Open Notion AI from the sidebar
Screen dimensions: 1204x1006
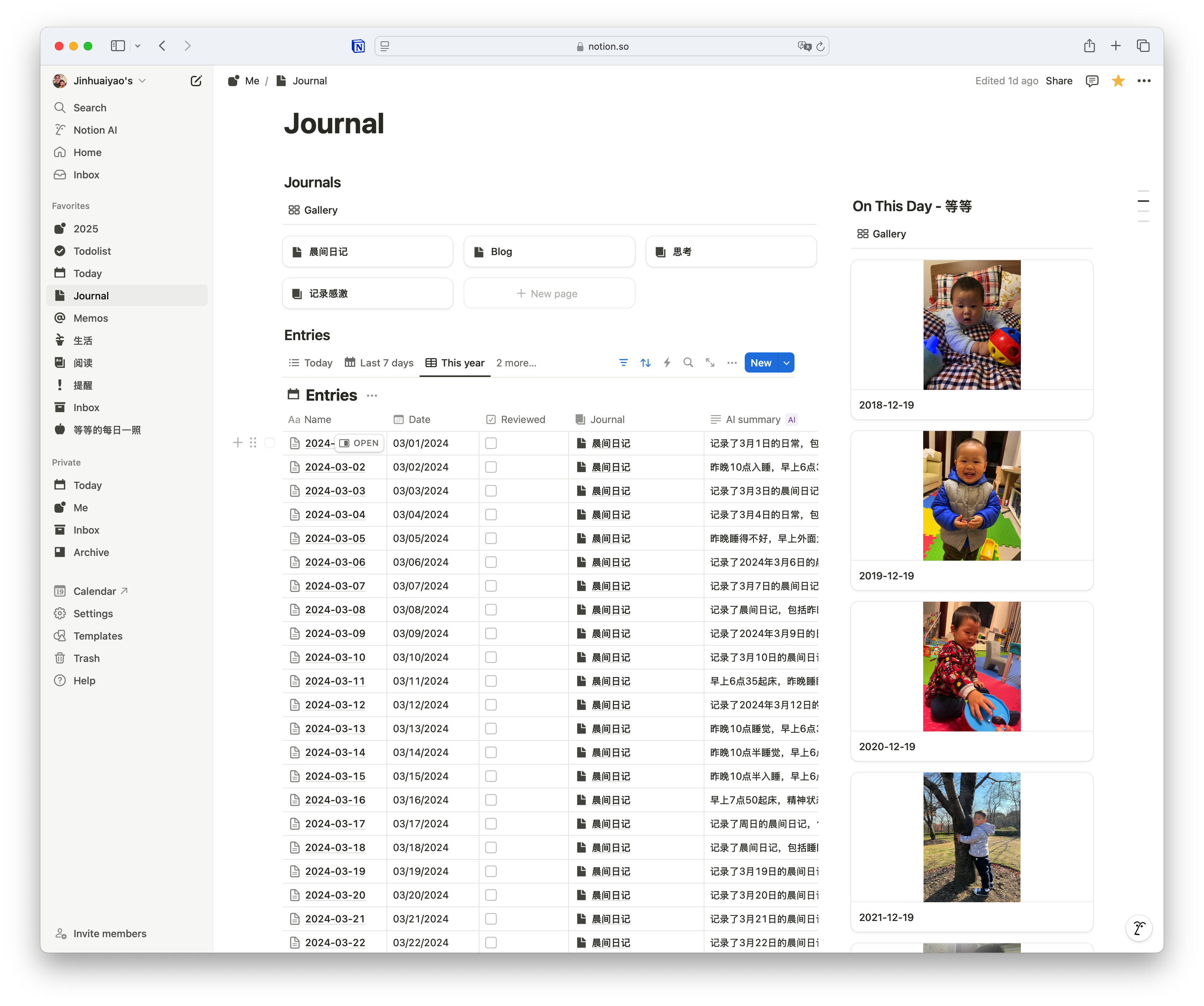(x=126, y=130)
